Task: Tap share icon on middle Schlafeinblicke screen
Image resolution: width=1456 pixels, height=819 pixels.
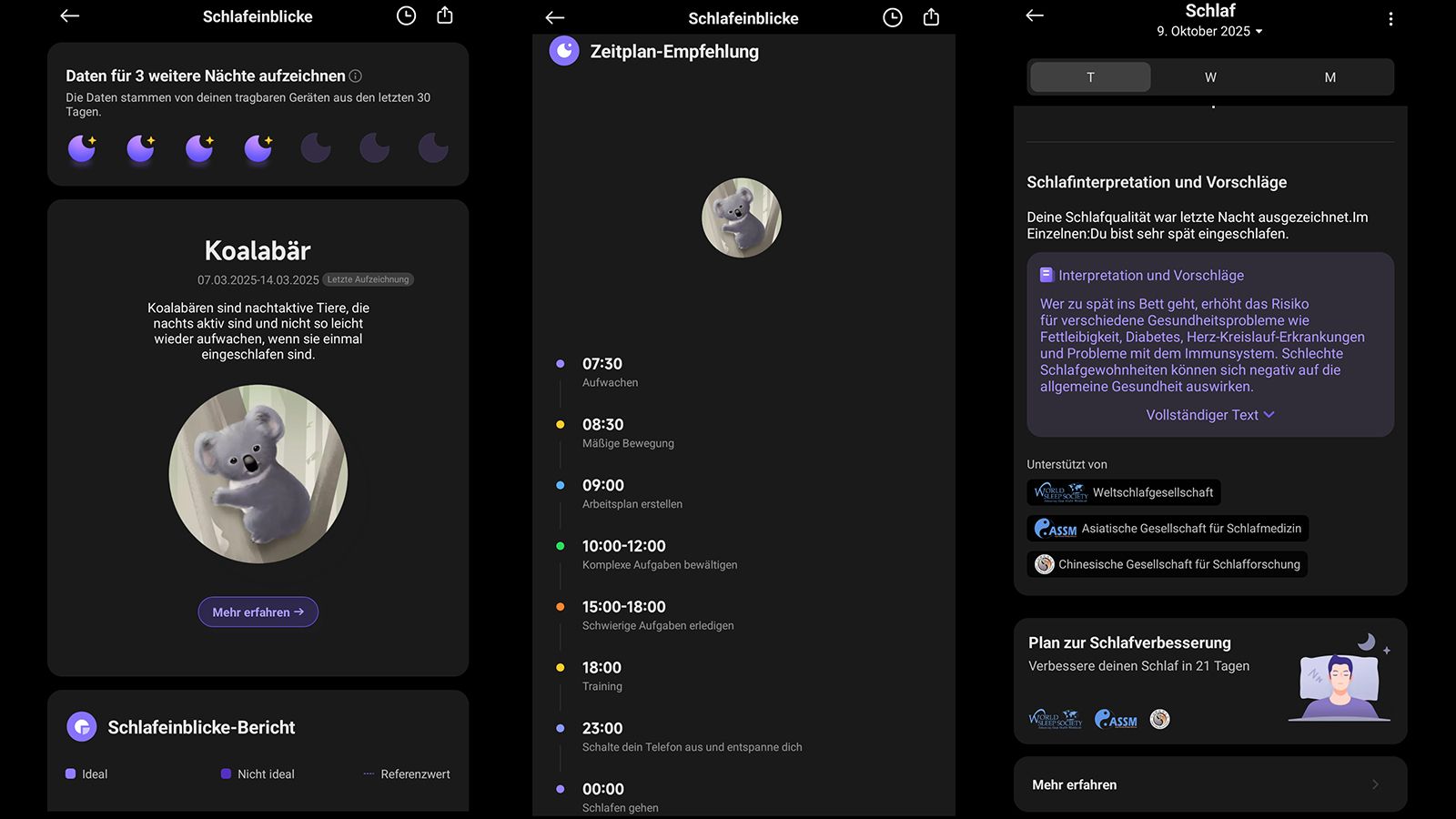Action: [931, 17]
